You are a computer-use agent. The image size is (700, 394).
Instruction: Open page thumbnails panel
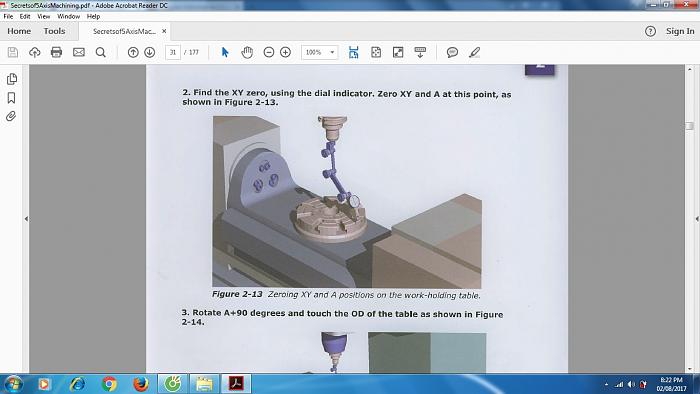tap(12, 79)
